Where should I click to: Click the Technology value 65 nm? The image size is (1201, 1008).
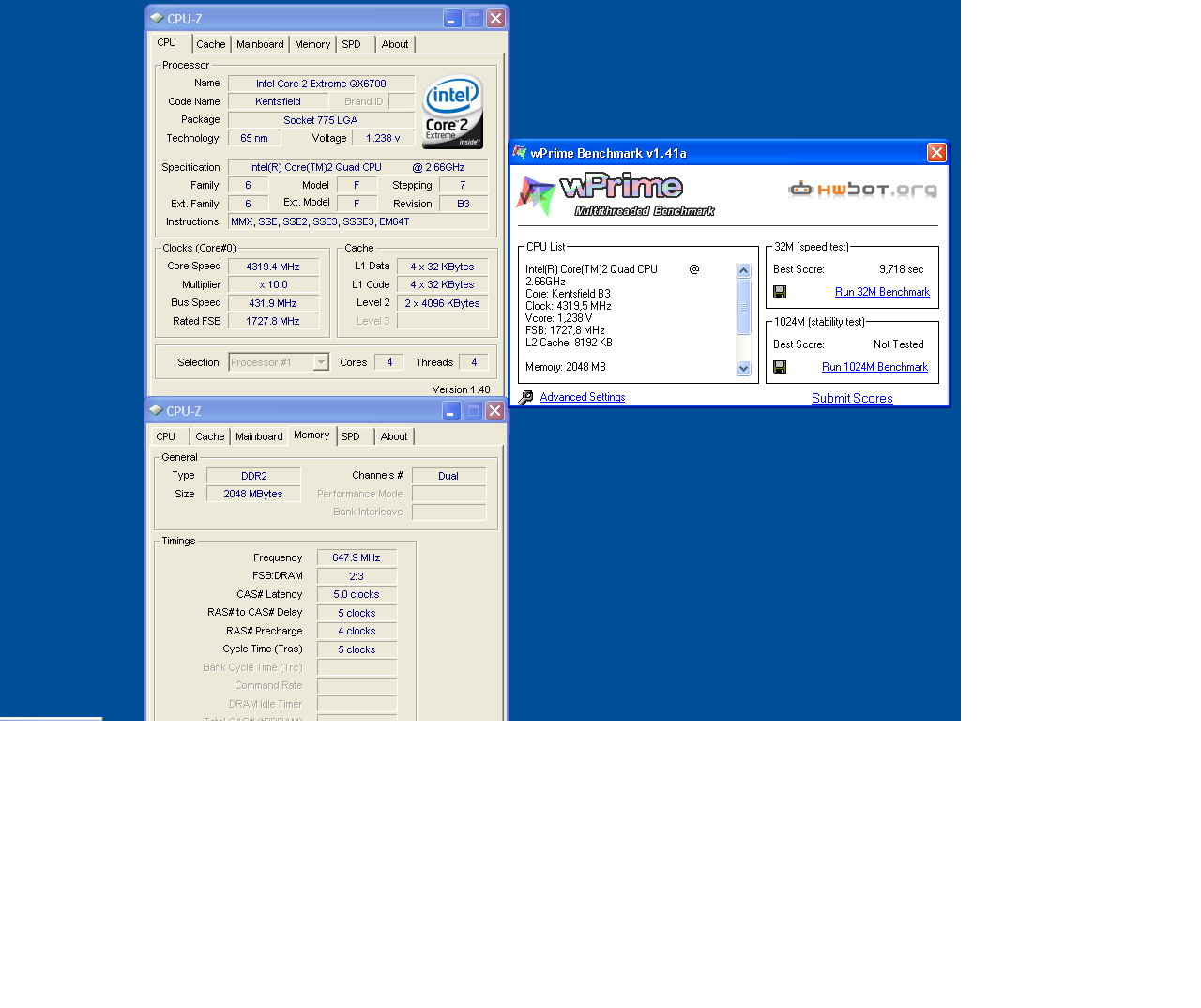tap(254, 138)
